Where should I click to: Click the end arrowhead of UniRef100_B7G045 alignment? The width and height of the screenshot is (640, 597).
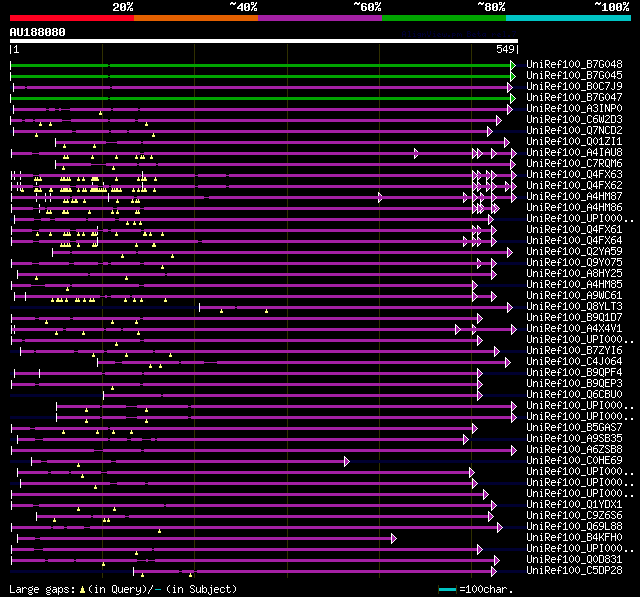click(513, 76)
